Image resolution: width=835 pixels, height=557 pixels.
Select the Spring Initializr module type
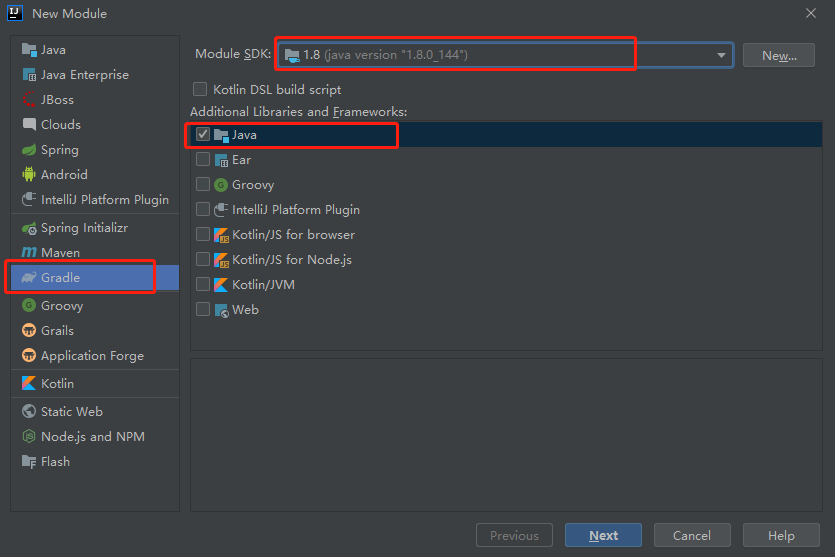click(95, 228)
